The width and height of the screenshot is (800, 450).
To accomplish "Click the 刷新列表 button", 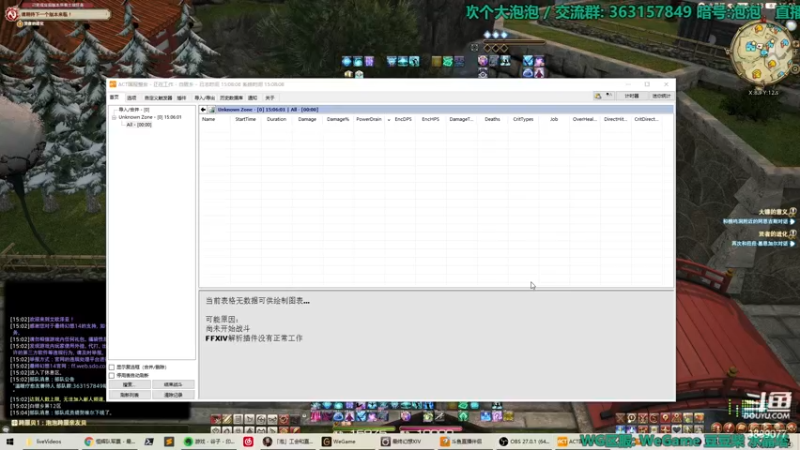I will tap(129, 394).
